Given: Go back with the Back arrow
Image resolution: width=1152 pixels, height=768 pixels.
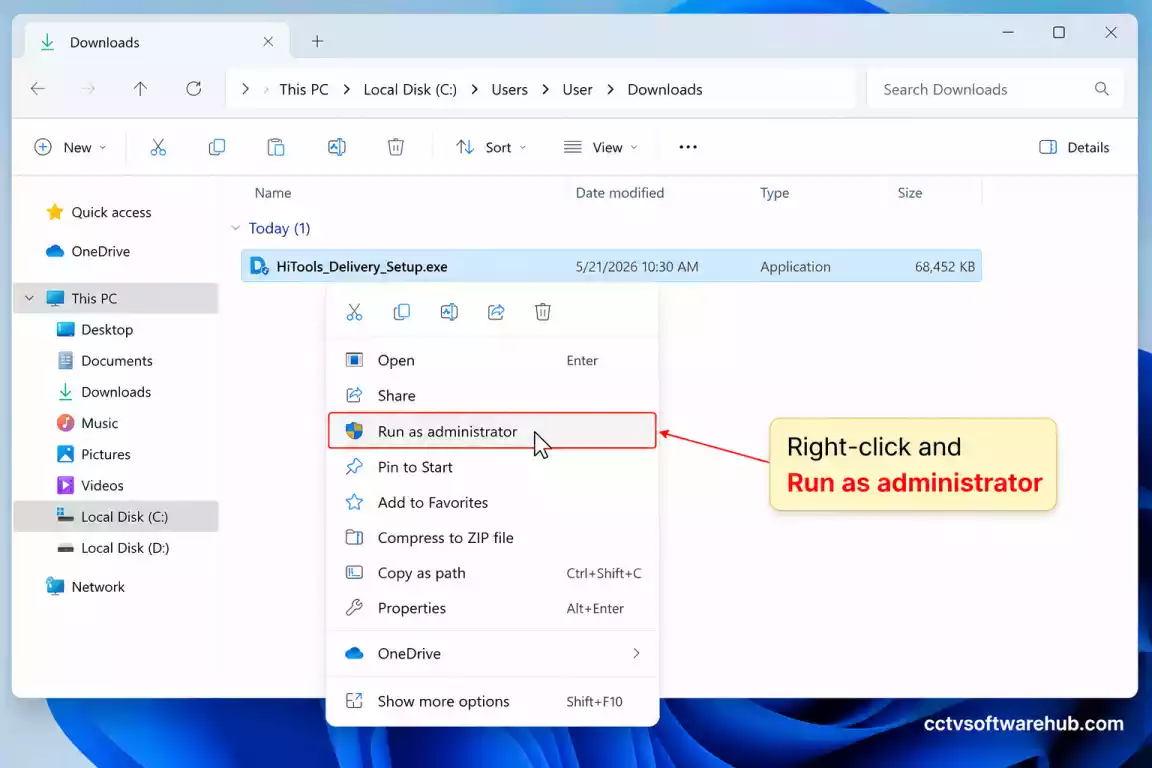Looking at the screenshot, I should click(x=37, y=89).
